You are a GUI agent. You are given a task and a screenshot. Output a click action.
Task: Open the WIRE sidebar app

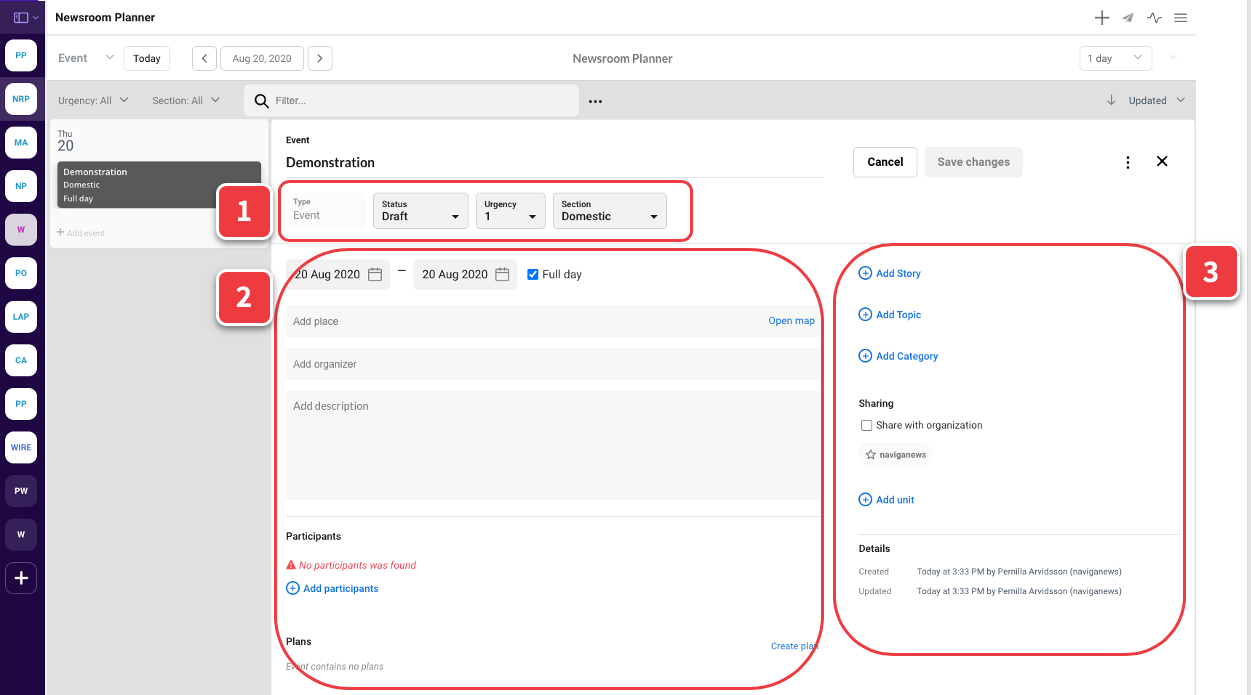(21, 447)
